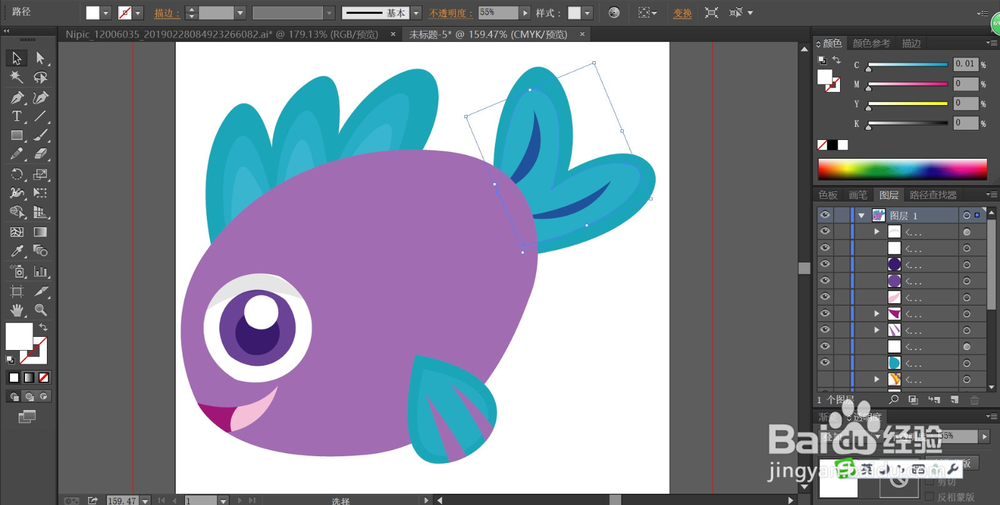The width and height of the screenshot is (1000, 505).
Task: Choose the Magic Wand tool
Action: (17, 77)
